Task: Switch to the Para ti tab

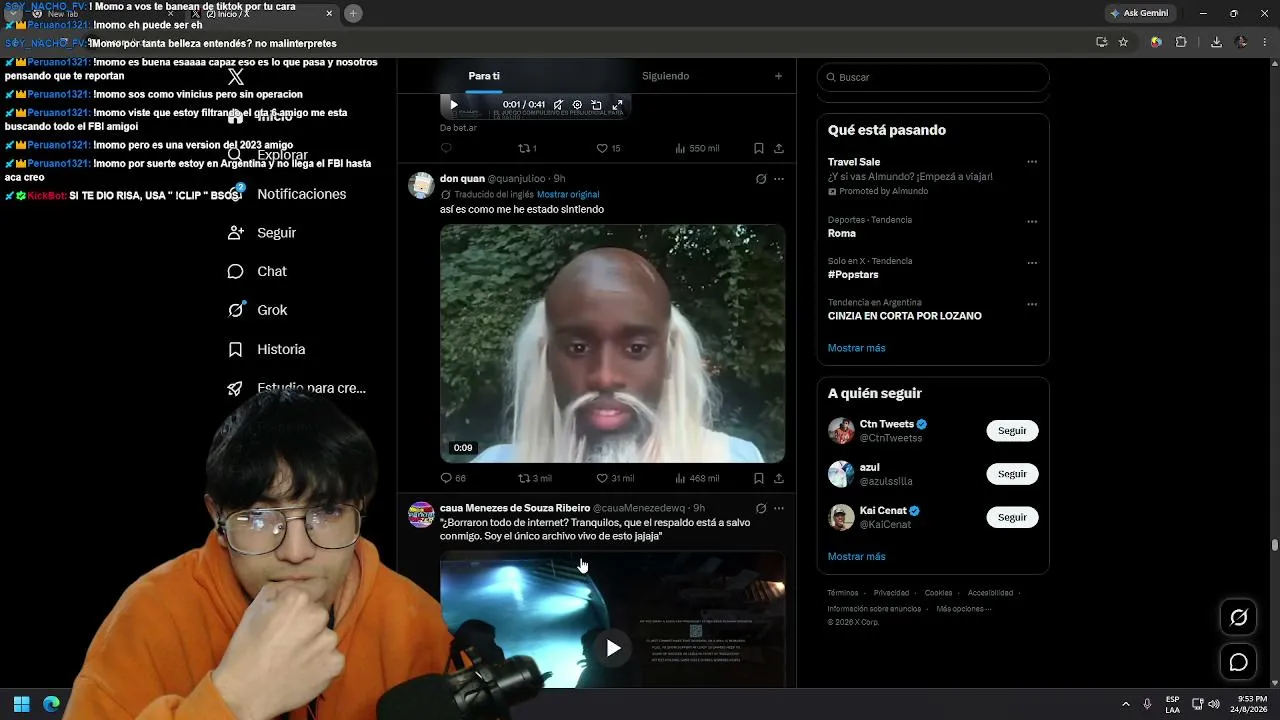Action: pyautogui.click(x=484, y=76)
